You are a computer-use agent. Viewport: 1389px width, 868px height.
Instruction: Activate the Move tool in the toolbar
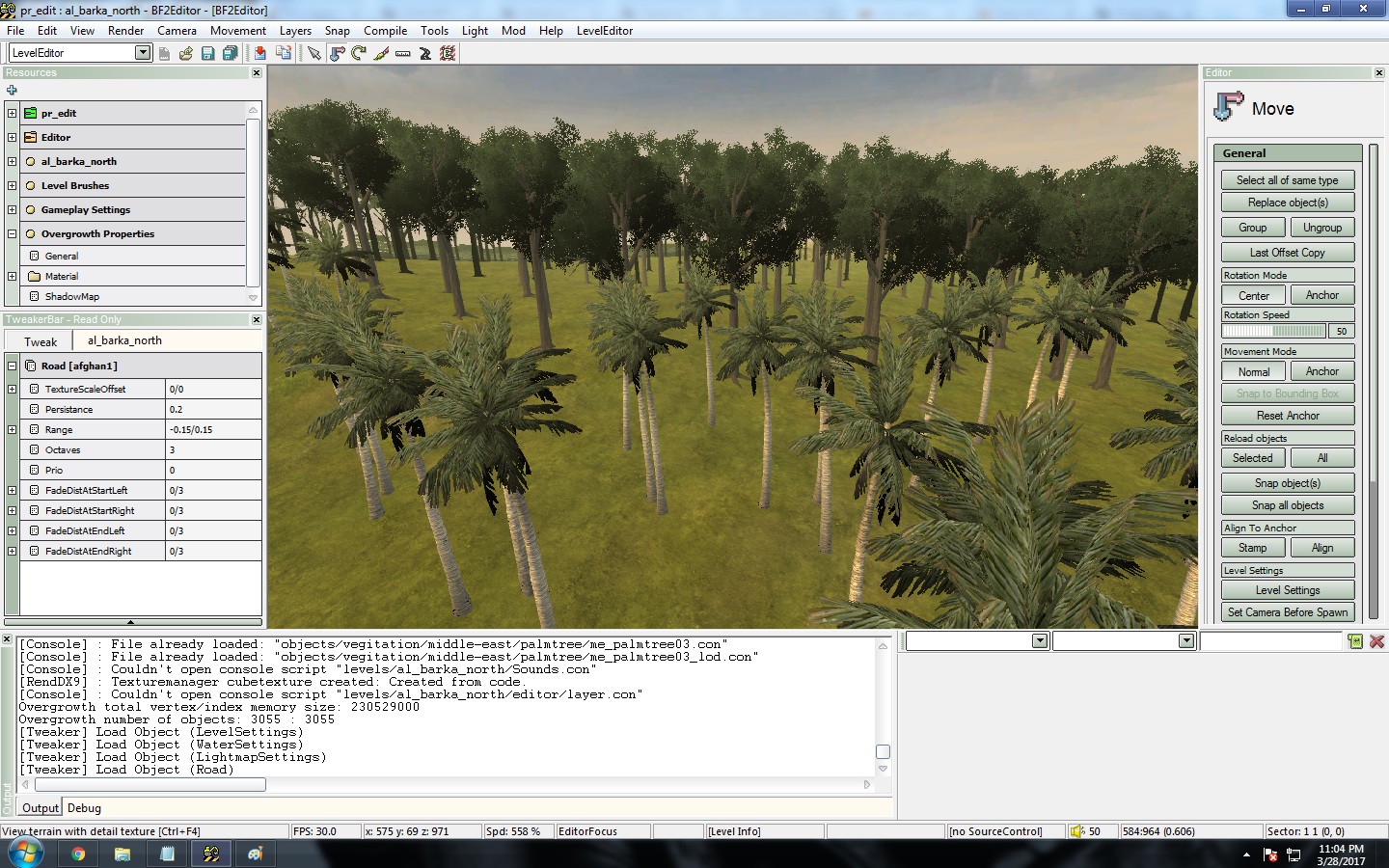[337, 53]
